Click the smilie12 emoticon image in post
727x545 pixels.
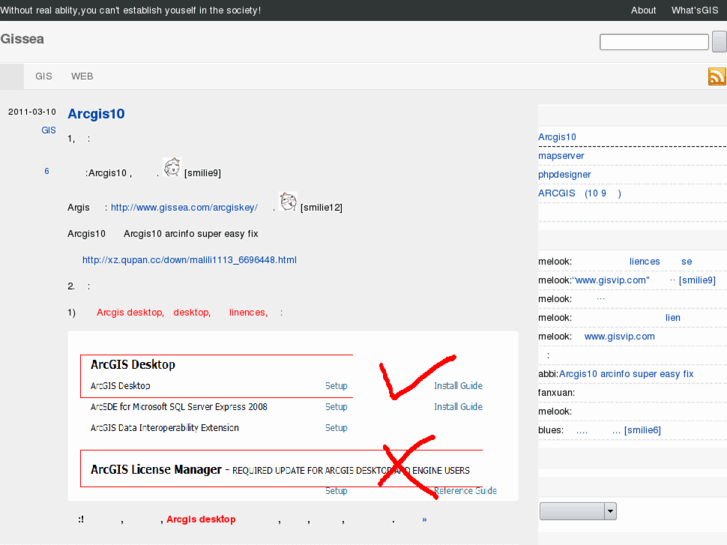tap(288, 202)
